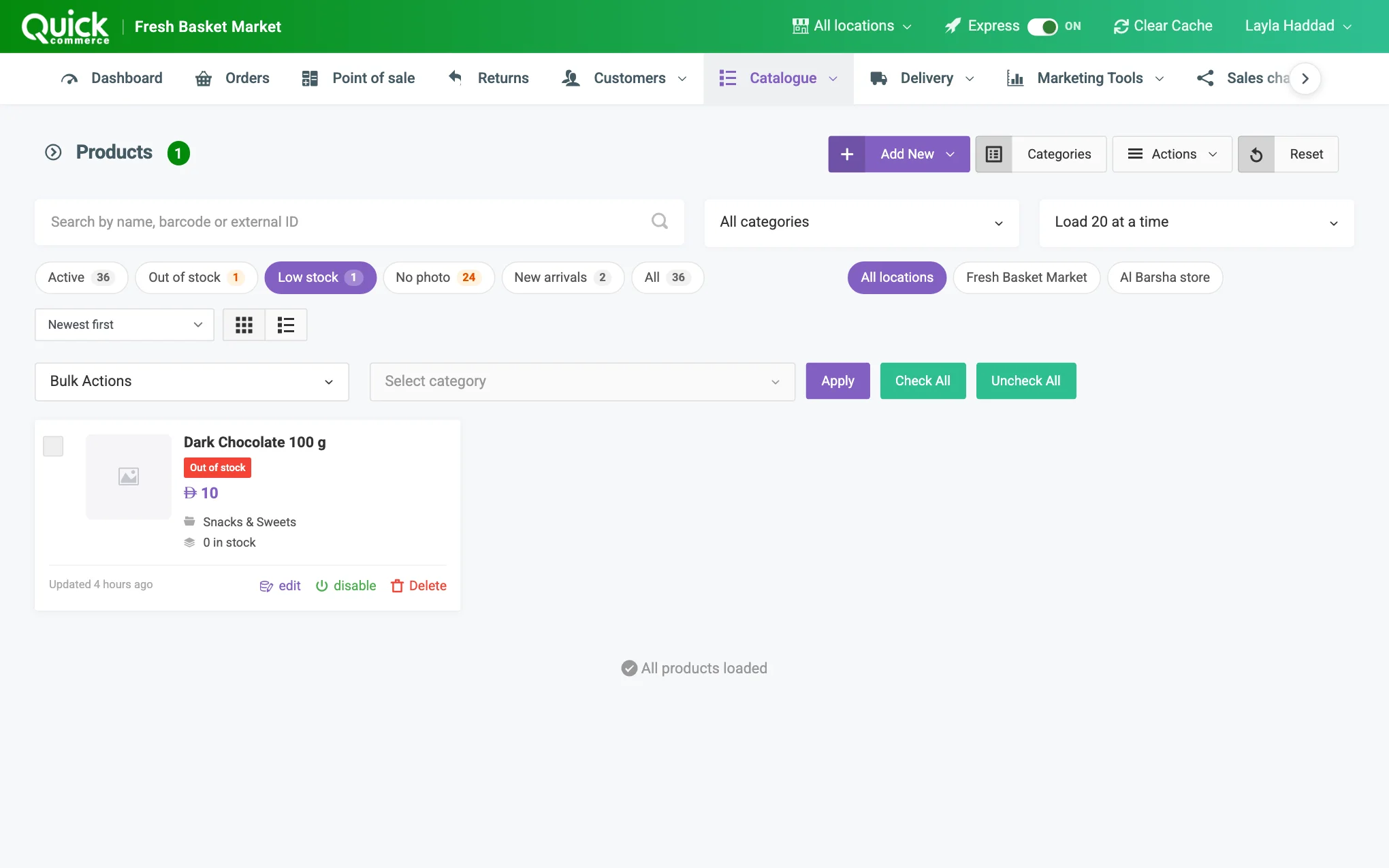Click the Reset circular arrow icon
1389x868 pixels.
point(1256,155)
